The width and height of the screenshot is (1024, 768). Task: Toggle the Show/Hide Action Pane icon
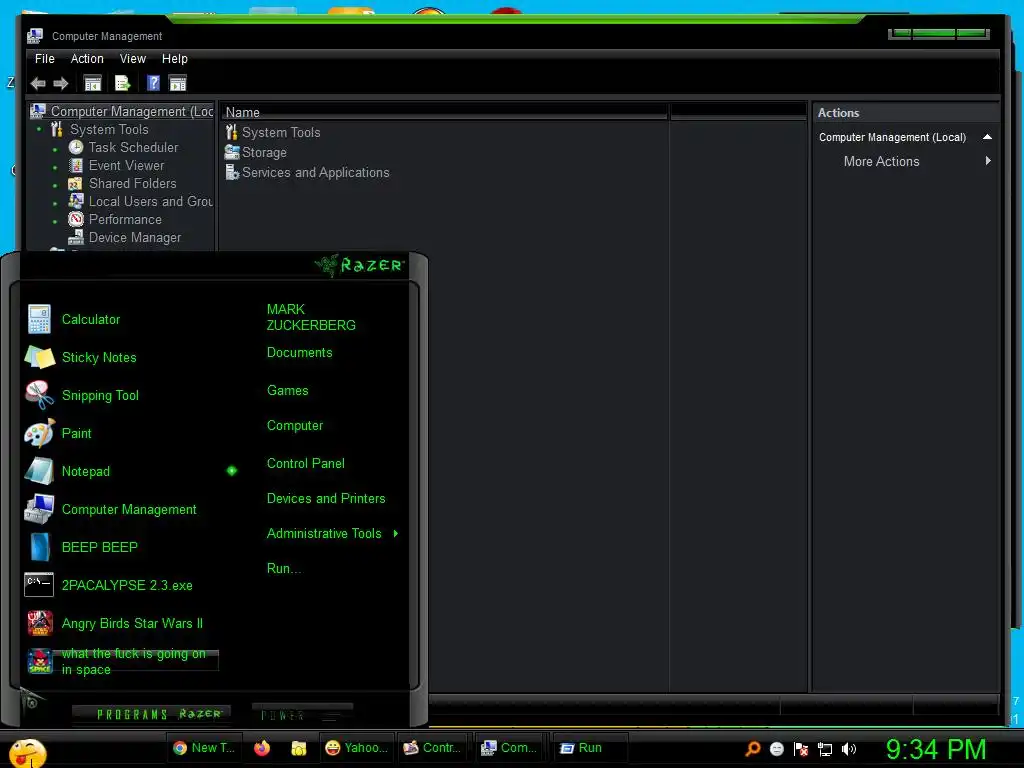[178, 83]
